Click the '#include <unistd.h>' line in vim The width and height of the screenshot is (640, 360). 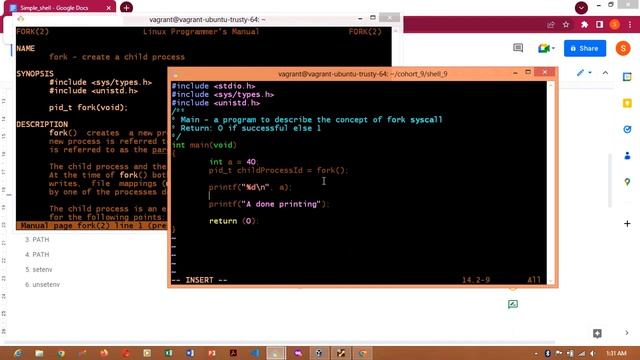216,103
